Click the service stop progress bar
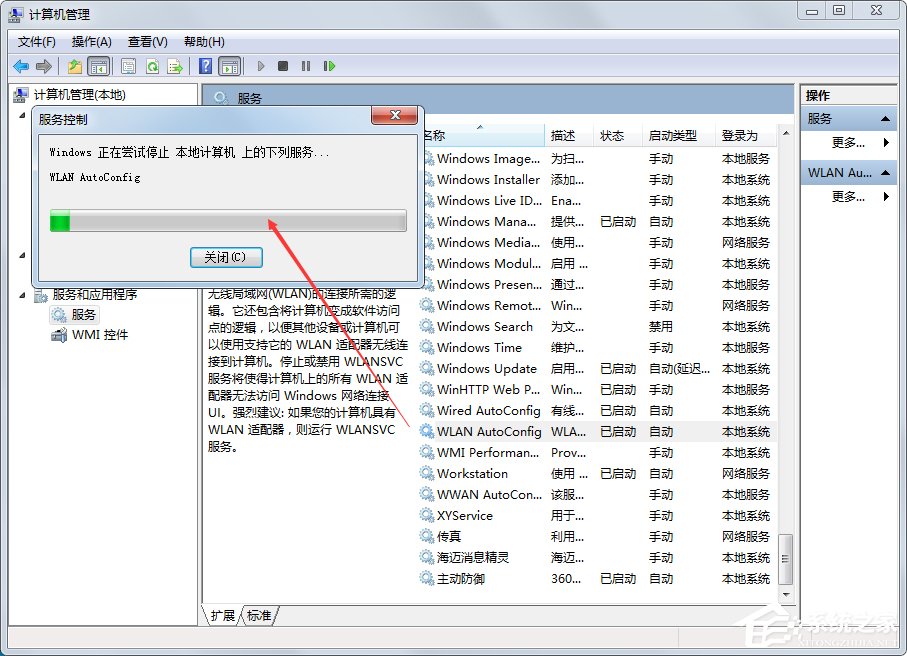The height and width of the screenshot is (656, 907). (x=227, y=221)
